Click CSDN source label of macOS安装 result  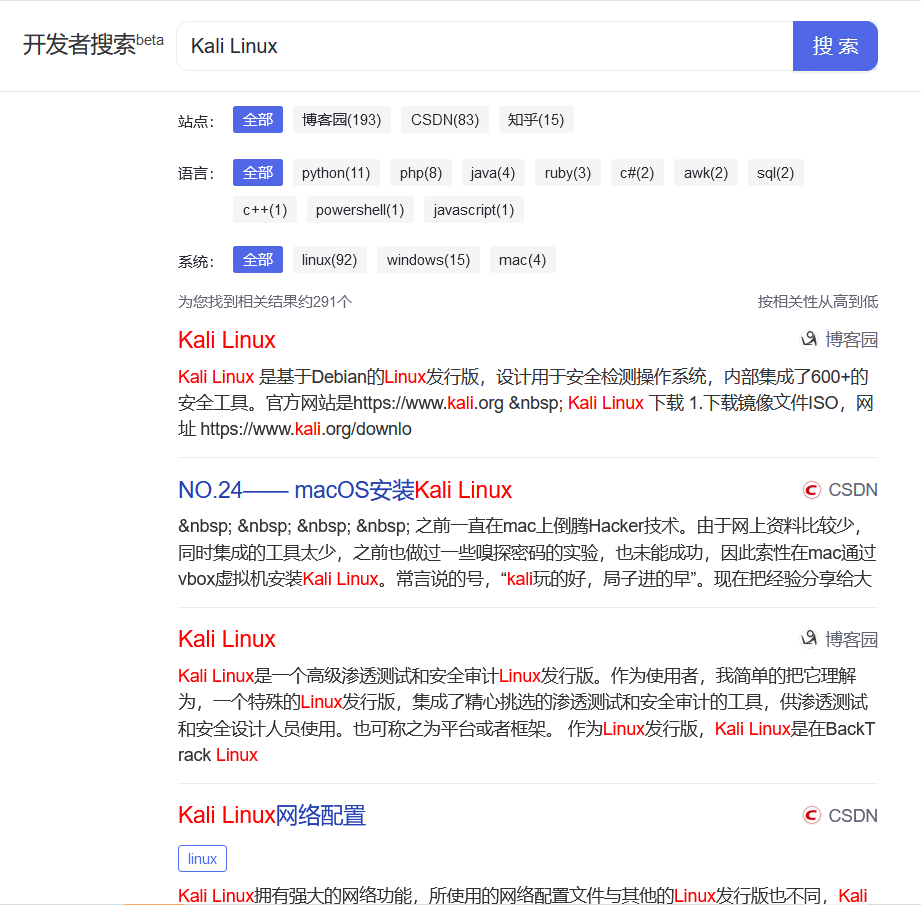(x=853, y=490)
